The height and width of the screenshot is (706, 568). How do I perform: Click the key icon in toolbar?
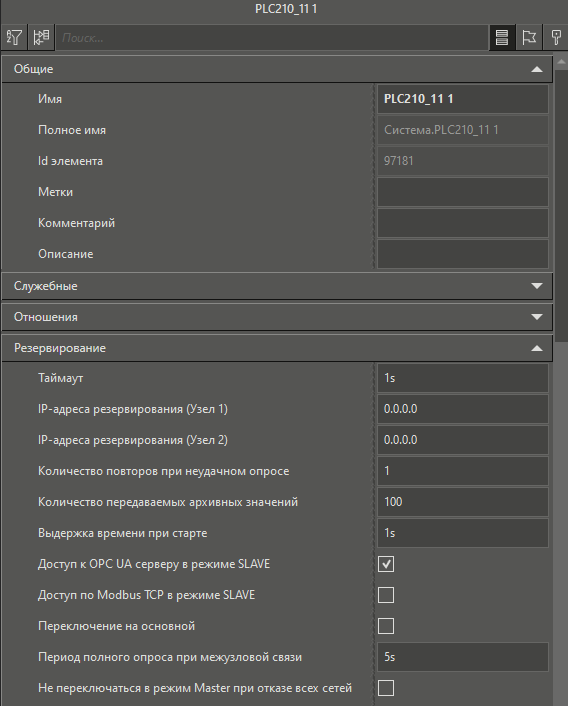pos(556,37)
